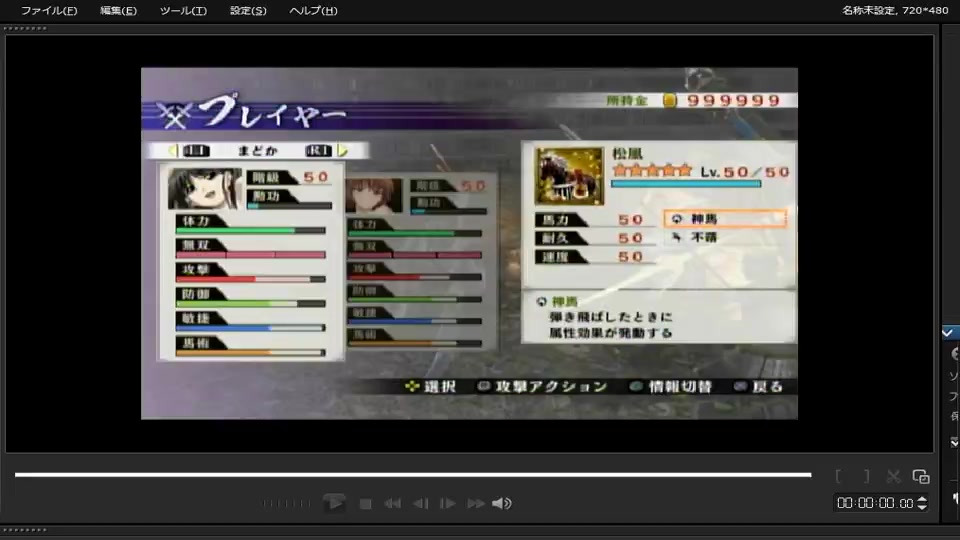The height and width of the screenshot is (540, 960).
Task: Click the Play button in the preview controls
Action: point(334,503)
